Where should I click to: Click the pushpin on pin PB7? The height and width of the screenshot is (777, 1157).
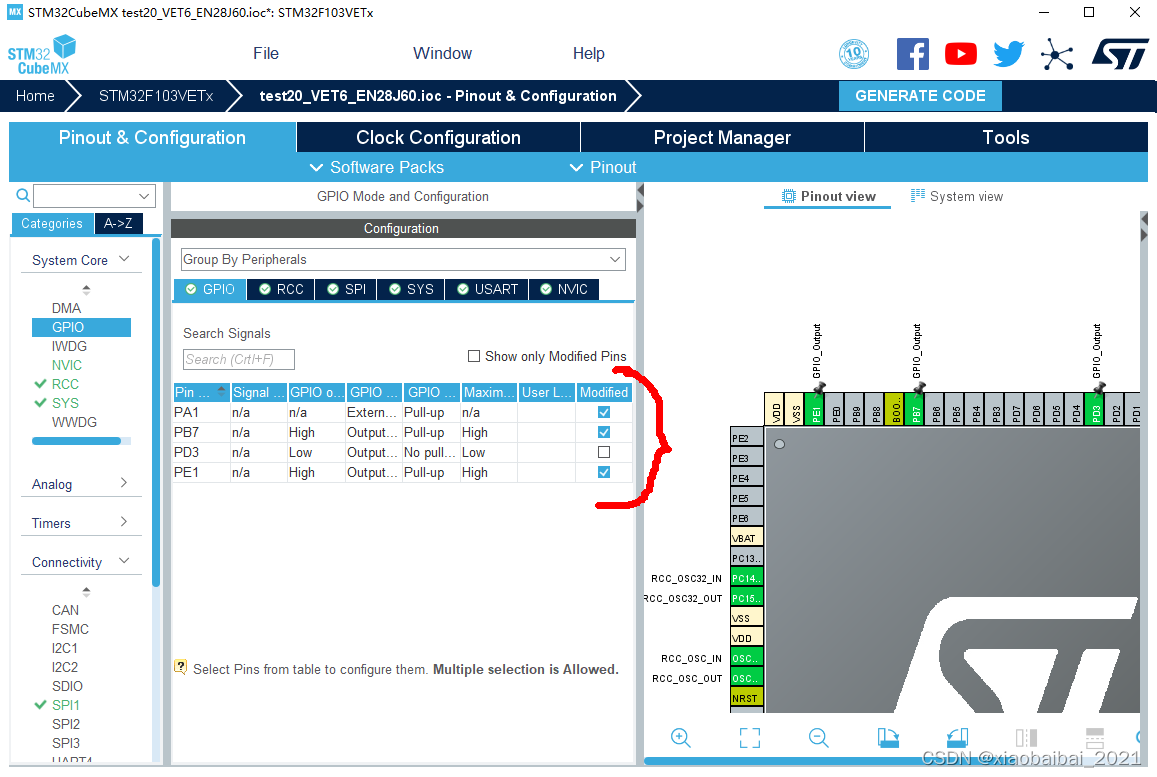[919, 388]
